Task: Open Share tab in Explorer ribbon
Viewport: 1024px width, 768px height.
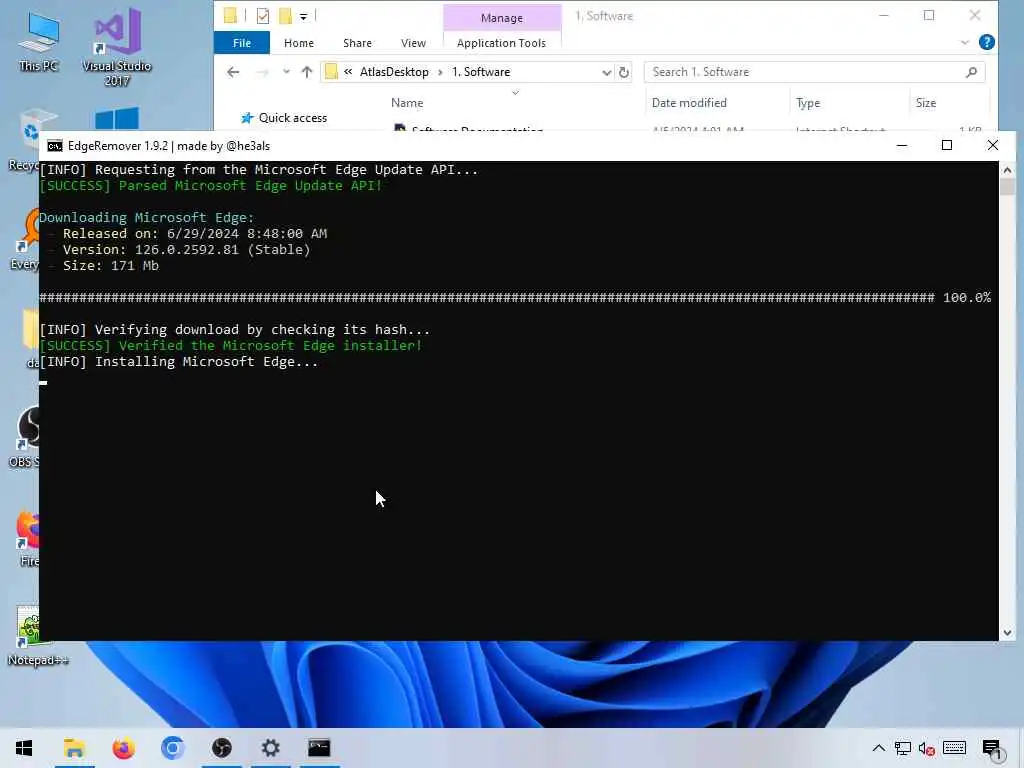Action: tap(357, 43)
